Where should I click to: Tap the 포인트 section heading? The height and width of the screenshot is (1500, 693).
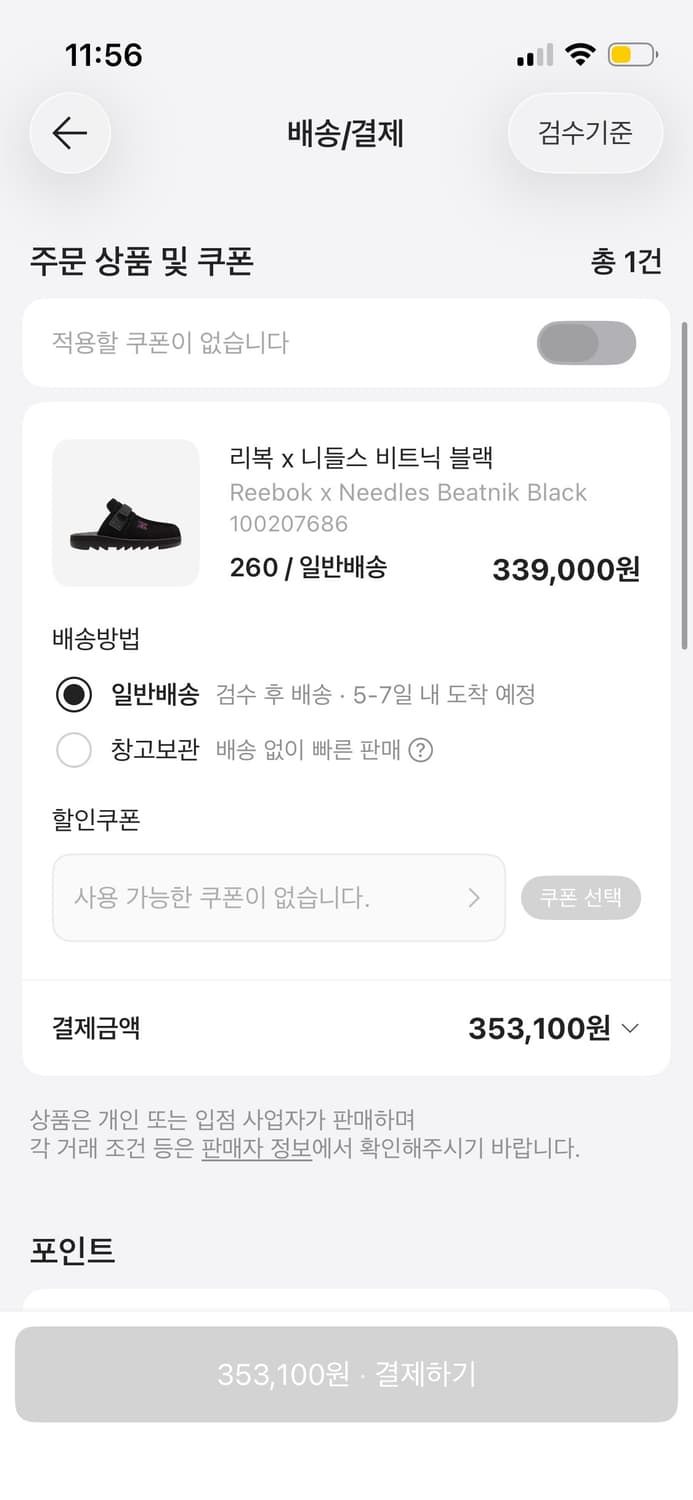tap(72, 1250)
